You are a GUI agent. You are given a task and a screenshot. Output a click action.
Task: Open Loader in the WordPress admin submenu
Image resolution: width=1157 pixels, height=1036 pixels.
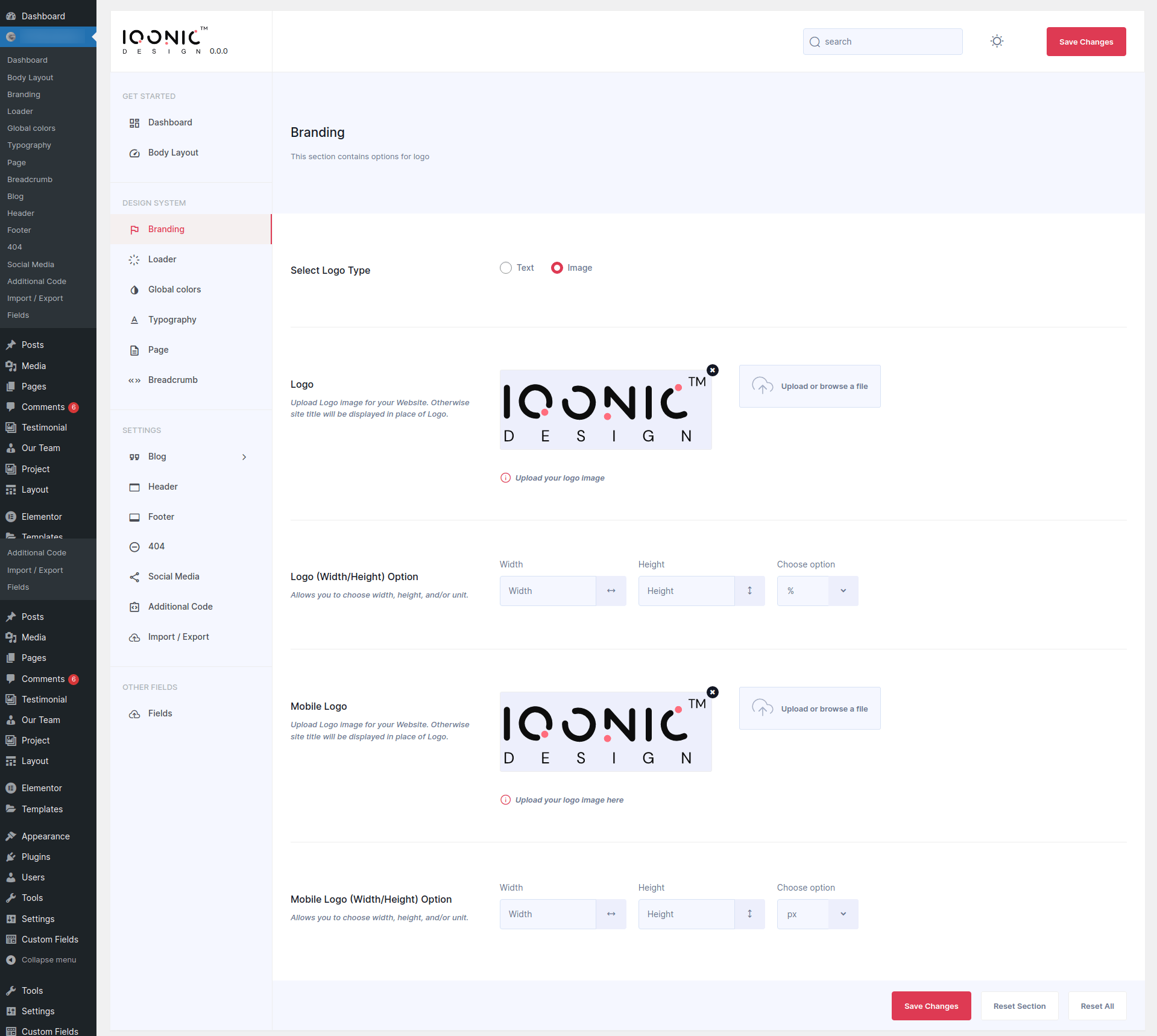click(20, 112)
